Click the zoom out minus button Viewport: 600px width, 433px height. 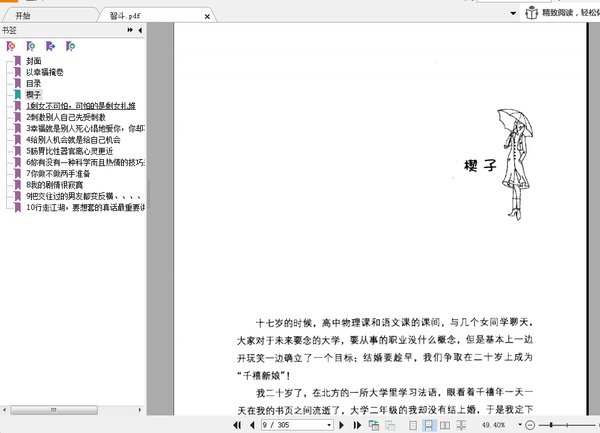click(530, 425)
